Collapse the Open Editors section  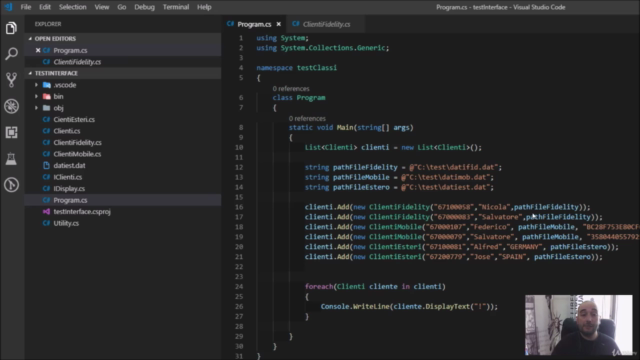(123, 38)
